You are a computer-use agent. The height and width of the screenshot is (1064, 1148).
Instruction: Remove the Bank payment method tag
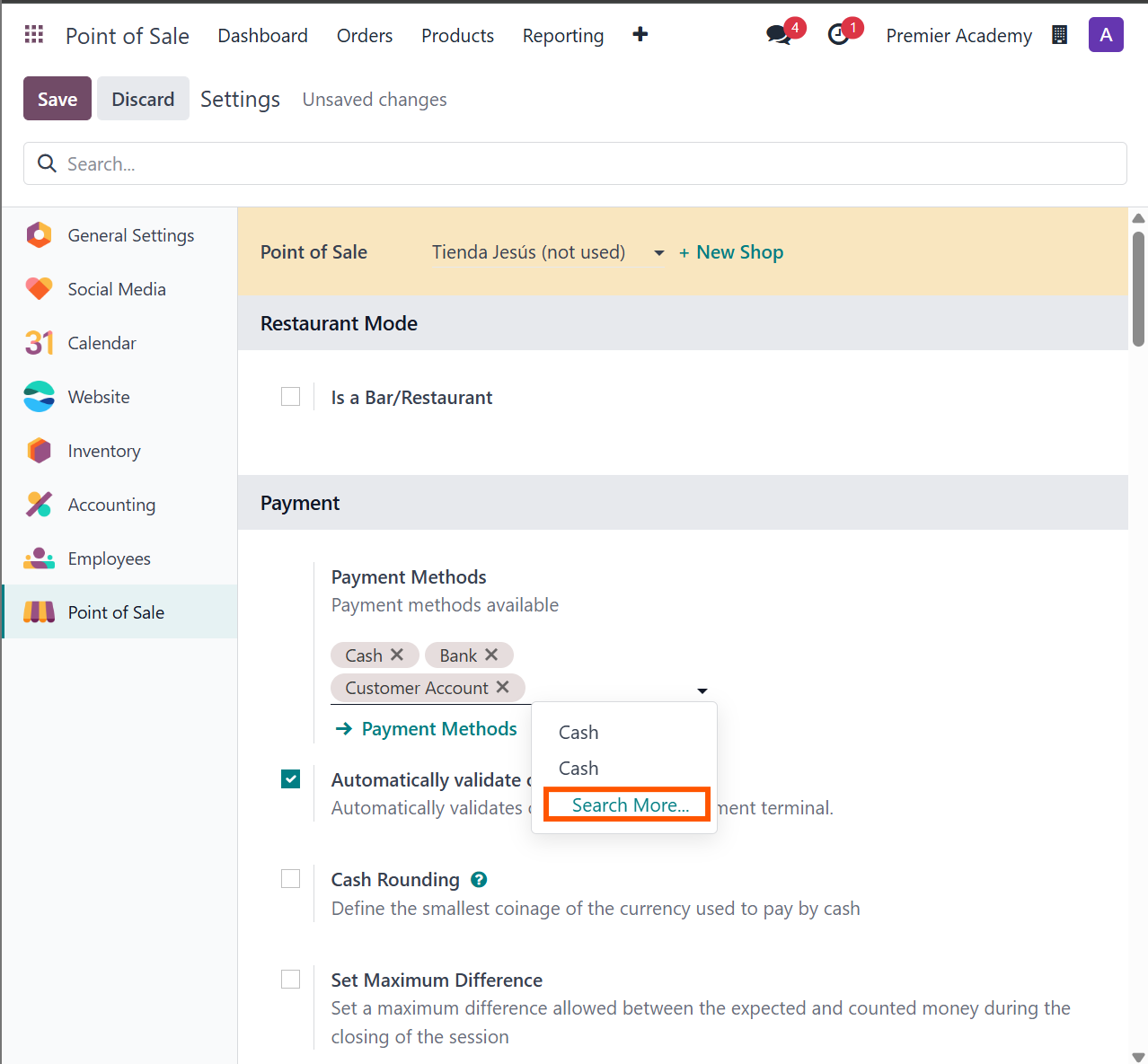(x=491, y=655)
